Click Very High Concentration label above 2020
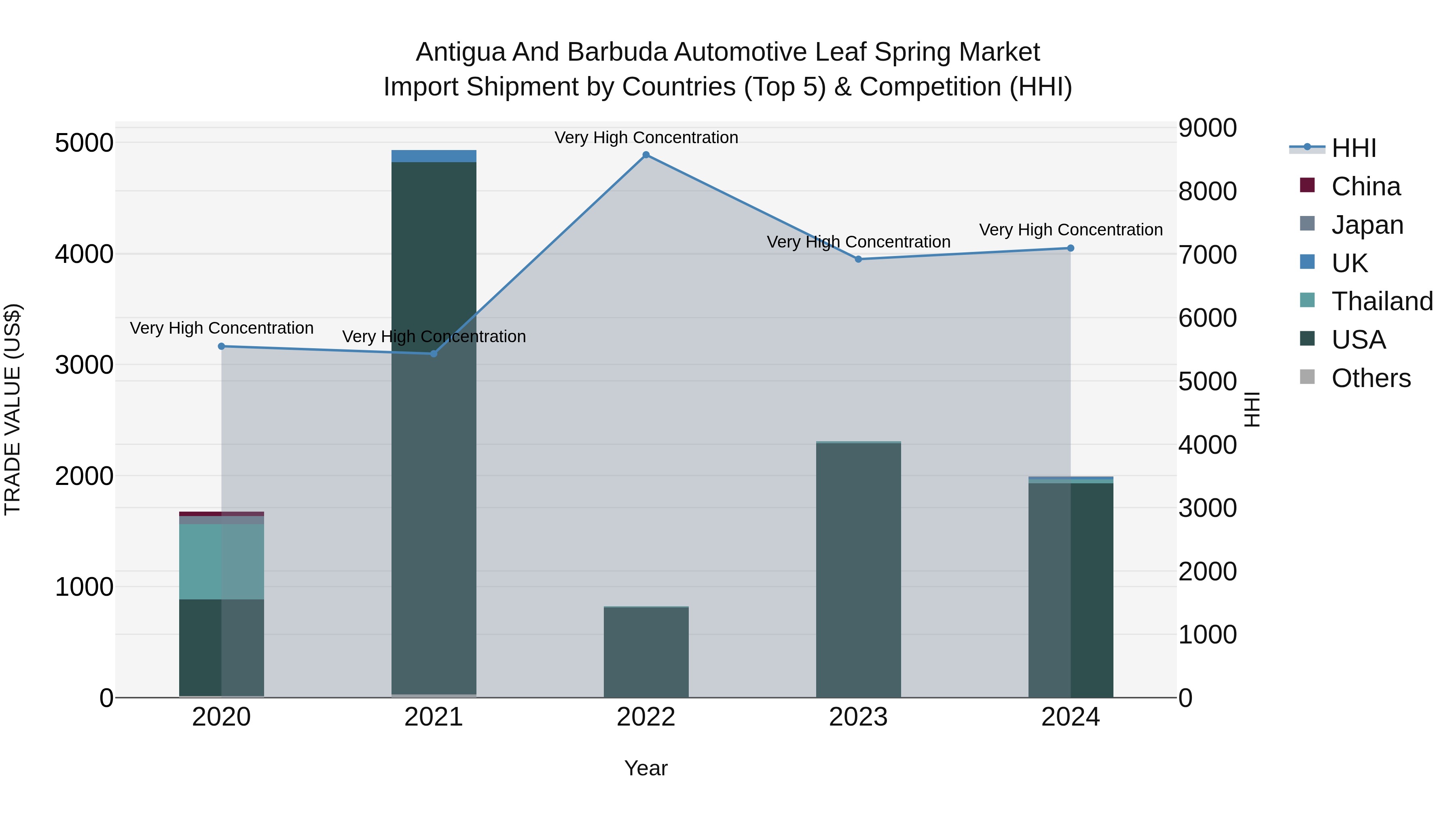The width and height of the screenshot is (1456, 819). coord(222,328)
